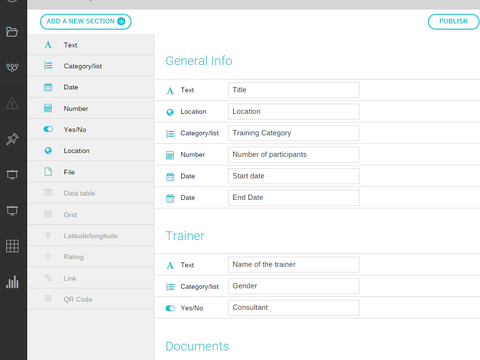Click the QR Code label in palette

[78, 299]
